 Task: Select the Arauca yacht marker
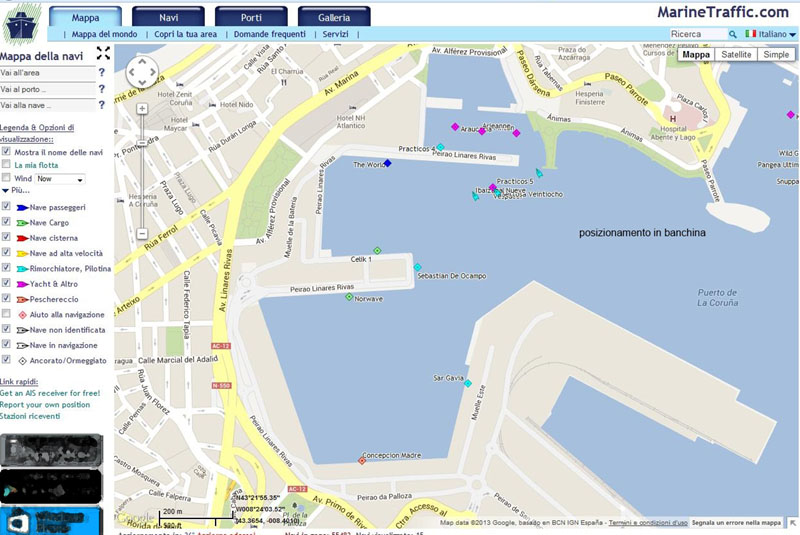click(x=455, y=126)
